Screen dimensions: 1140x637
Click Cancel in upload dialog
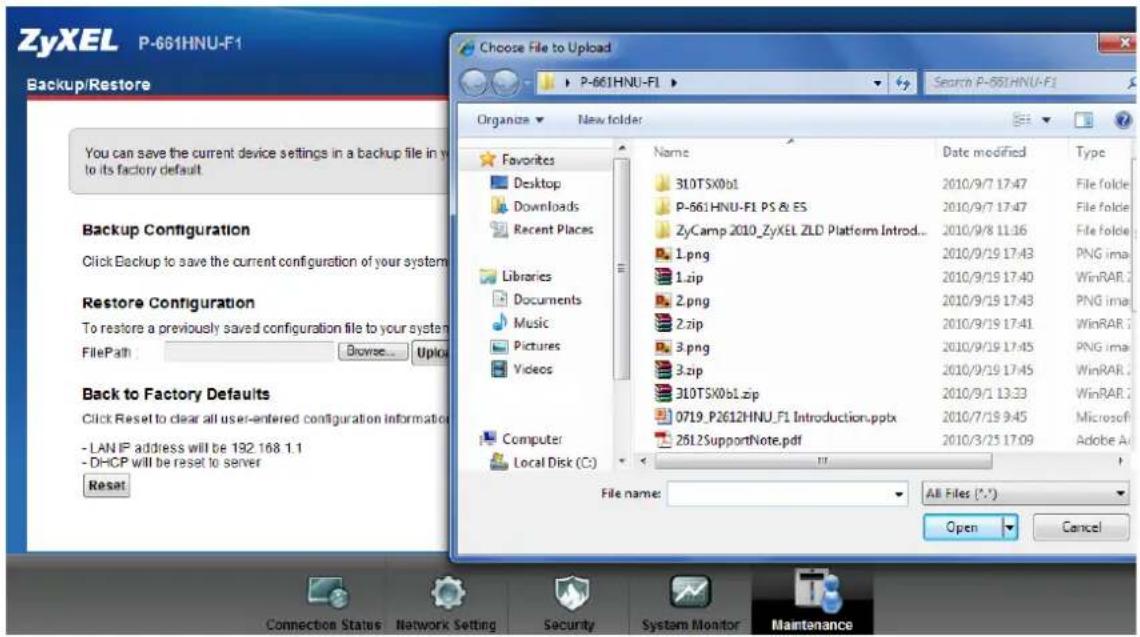pos(1081,527)
